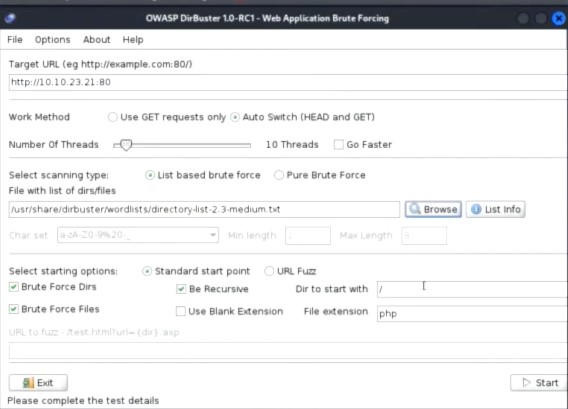Screen dimensions: 568x409
Task: Click the Number Of Threads slider handle
Action: (x=126, y=145)
